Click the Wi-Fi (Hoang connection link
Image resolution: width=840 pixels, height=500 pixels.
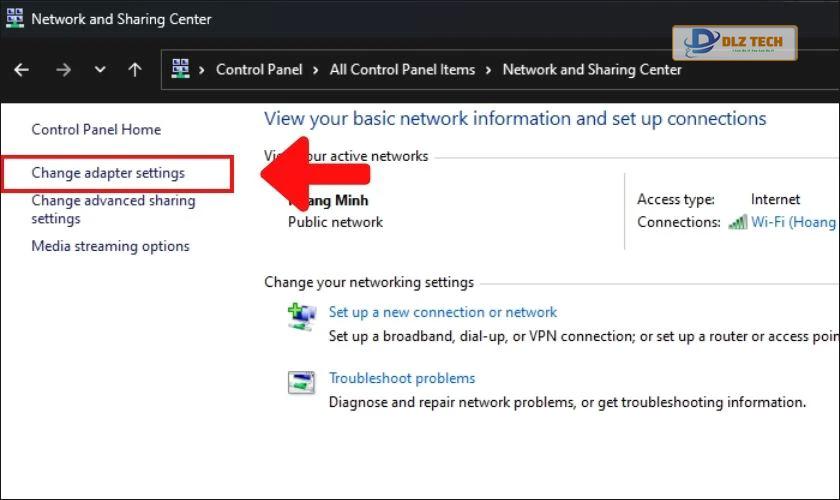[x=793, y=222]
